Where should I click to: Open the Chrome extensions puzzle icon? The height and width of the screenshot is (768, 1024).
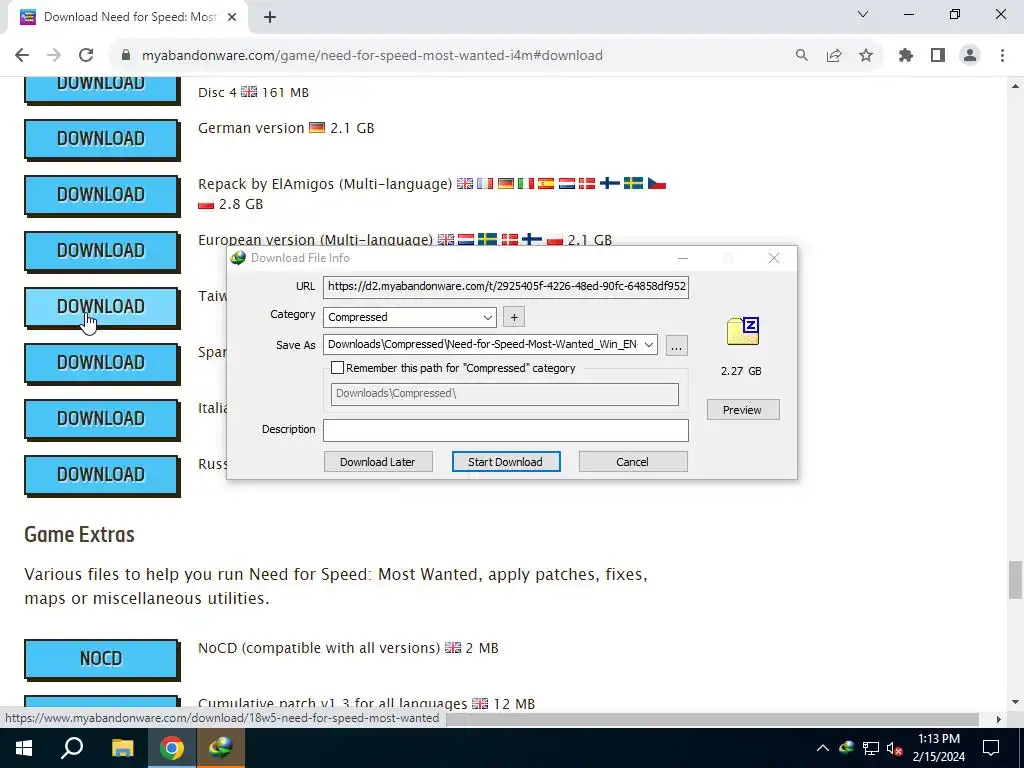click(906, 56)
